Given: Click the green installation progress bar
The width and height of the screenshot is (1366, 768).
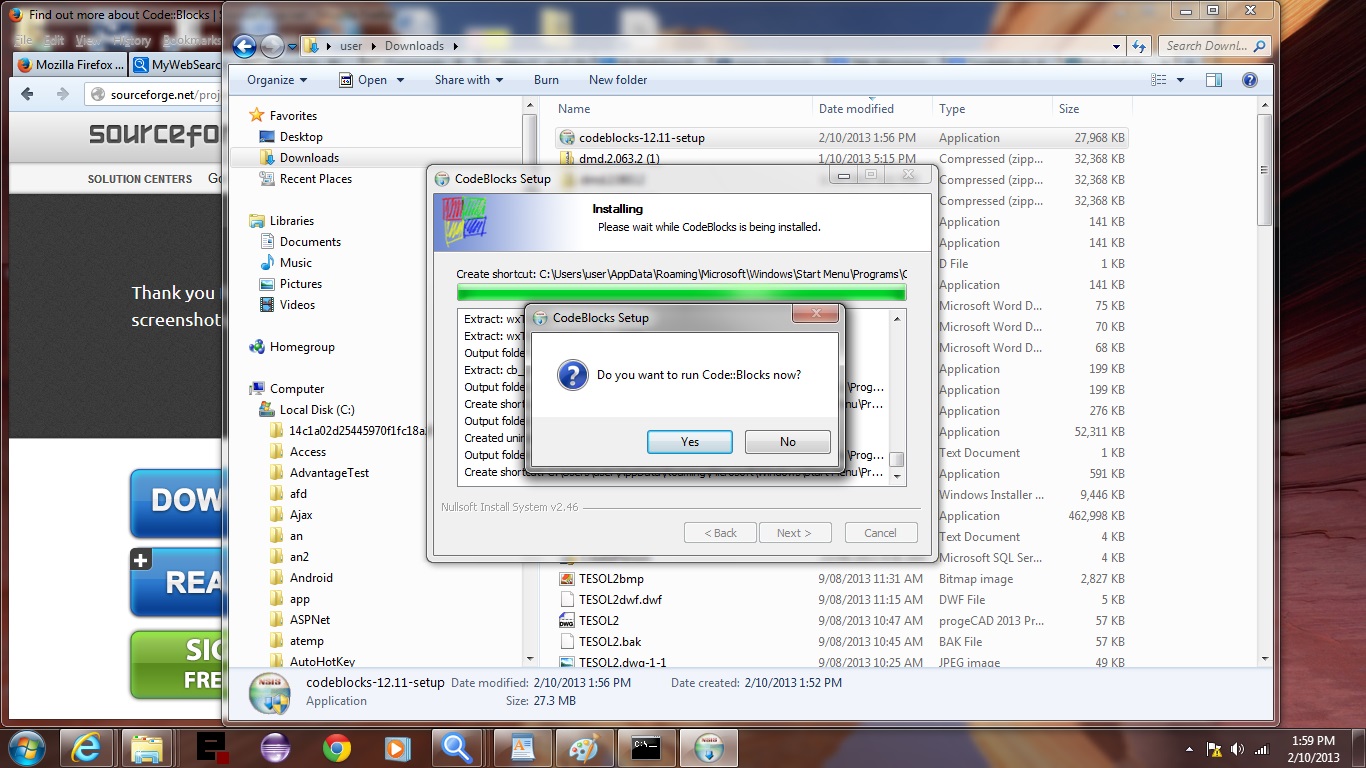Looking at the screenshot, I should [681, 292].
